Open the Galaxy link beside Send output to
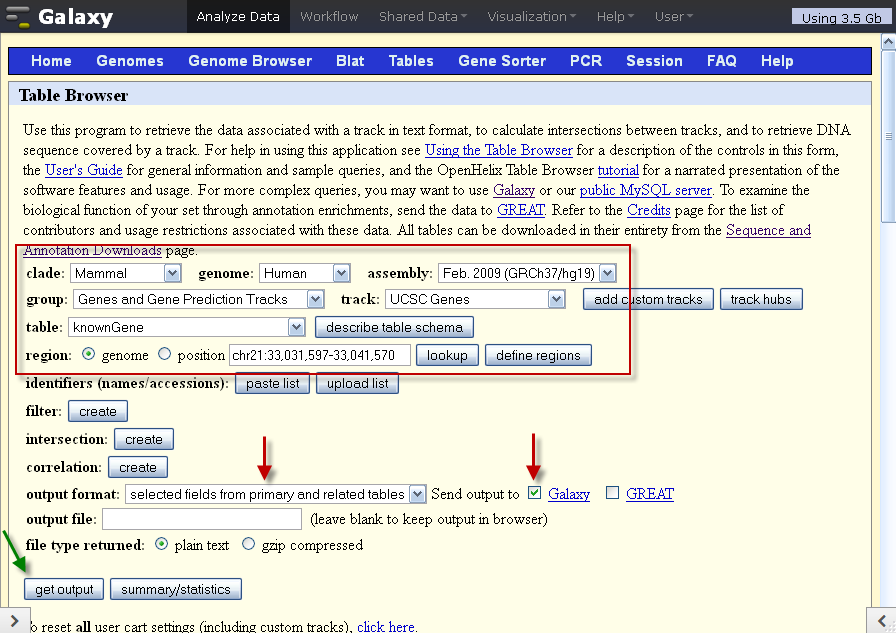This screenshot has width=896, height=633. [569, 494]
